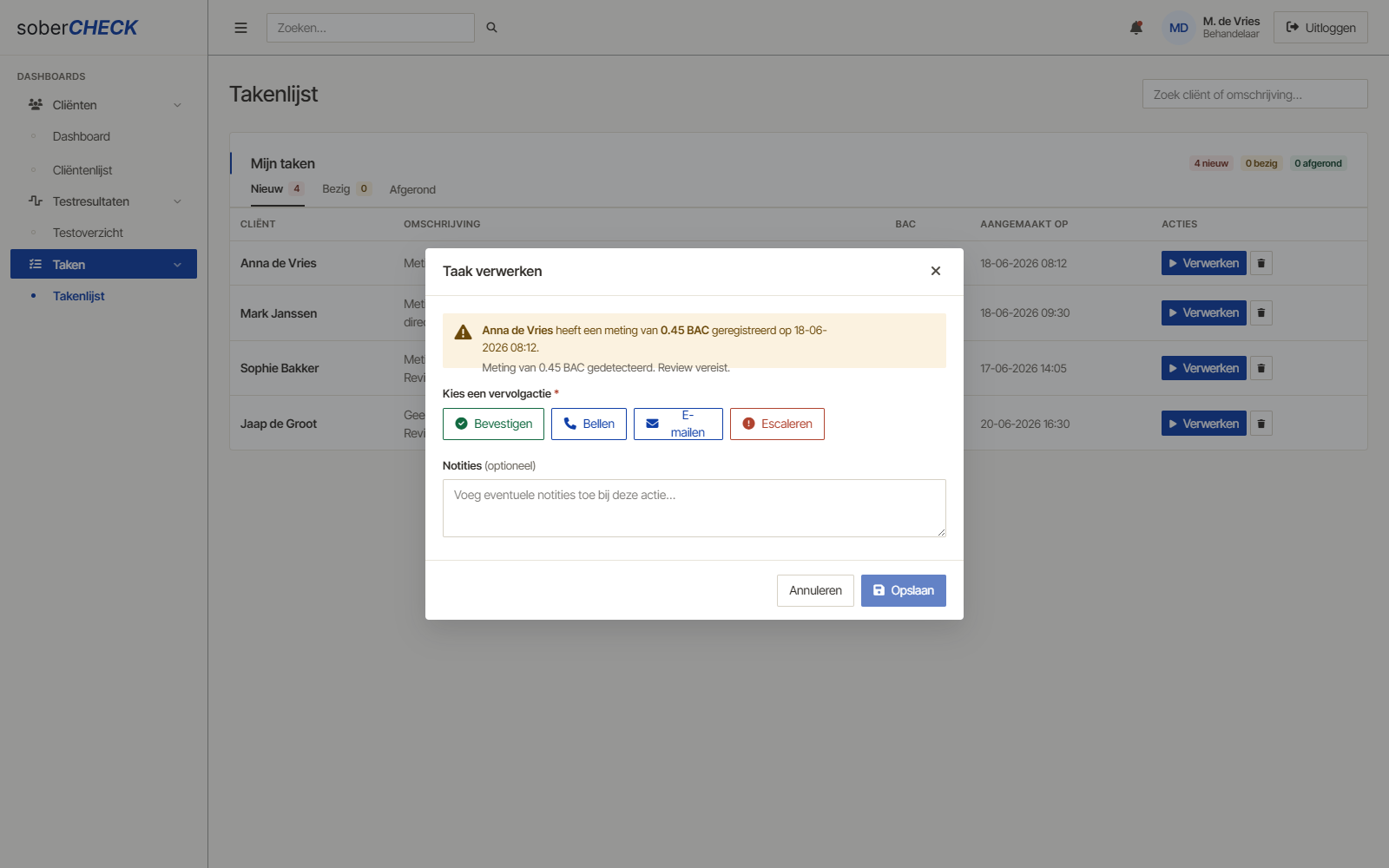Viewport: 1389px width, 868px height.
Task: Open Takenlijst in the sidebar
Action: click(x=78, y=296)
